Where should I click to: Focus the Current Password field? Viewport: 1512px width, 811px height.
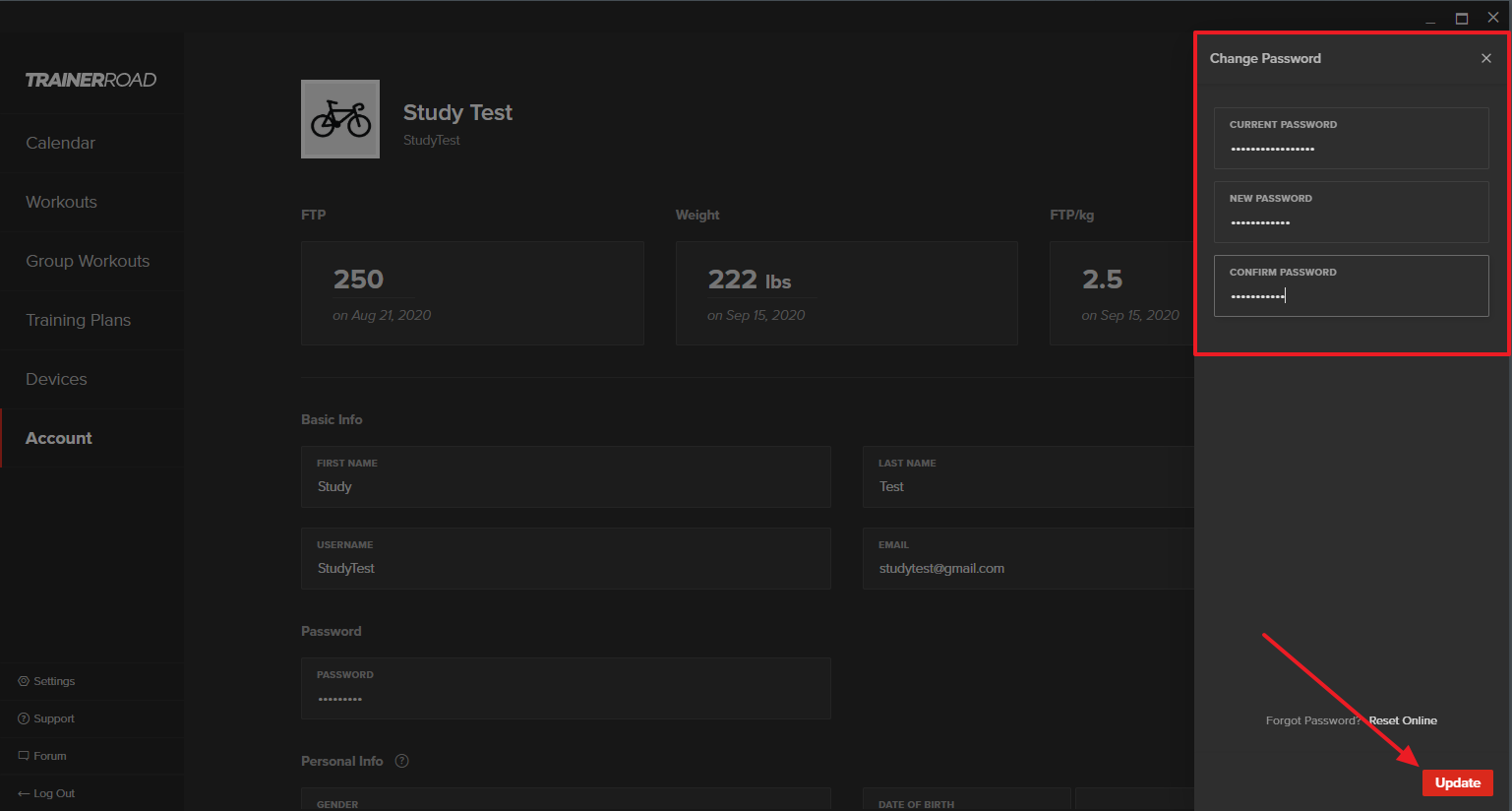(1352, 138)
